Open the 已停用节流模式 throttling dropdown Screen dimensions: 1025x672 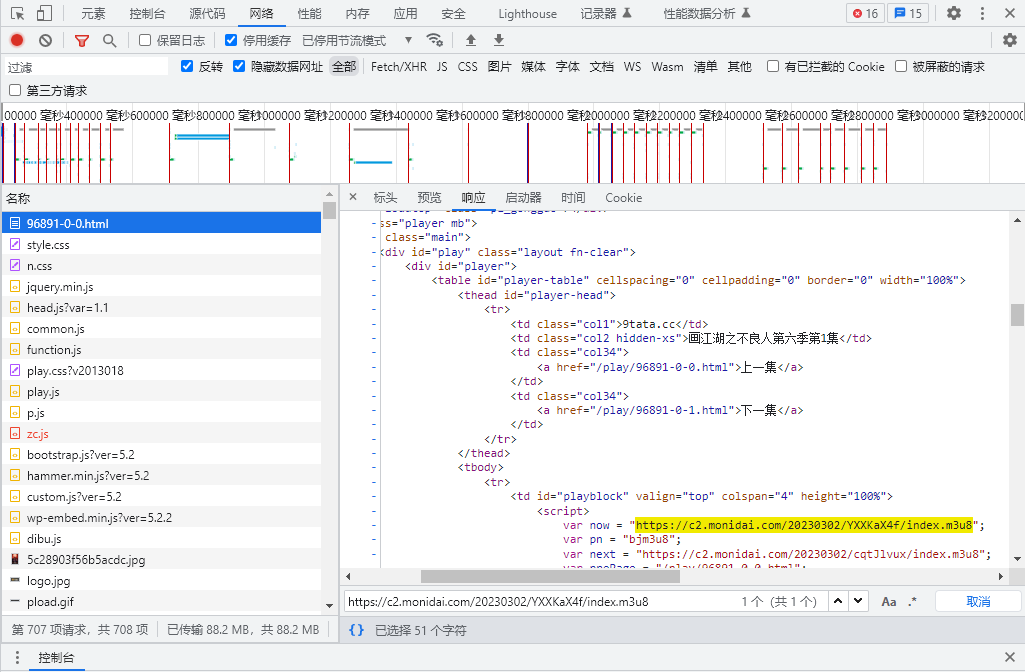click(357, 40)
